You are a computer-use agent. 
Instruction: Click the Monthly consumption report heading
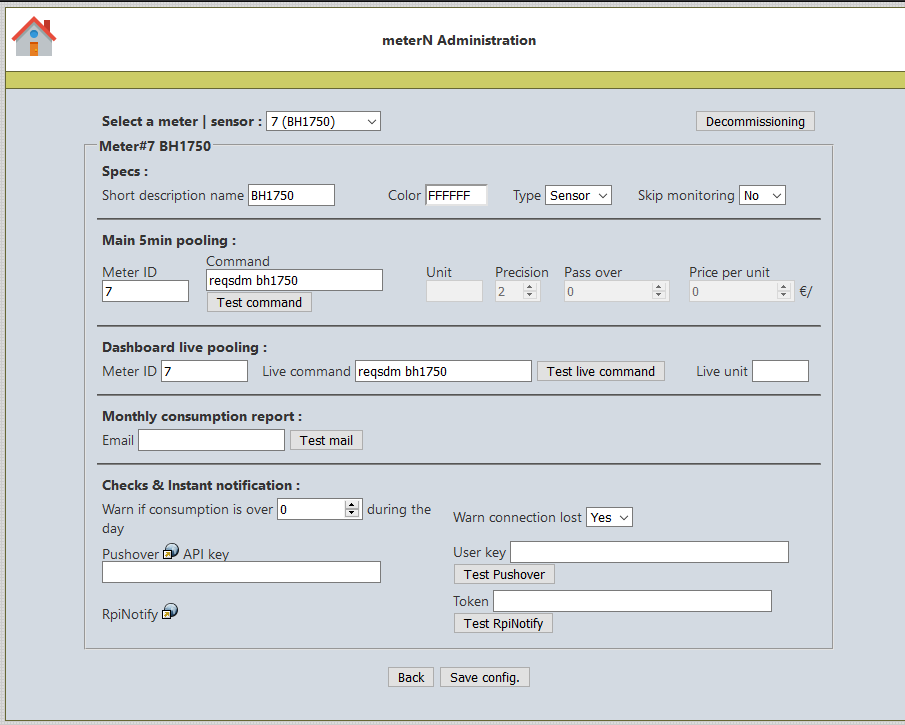pos(201,416)
